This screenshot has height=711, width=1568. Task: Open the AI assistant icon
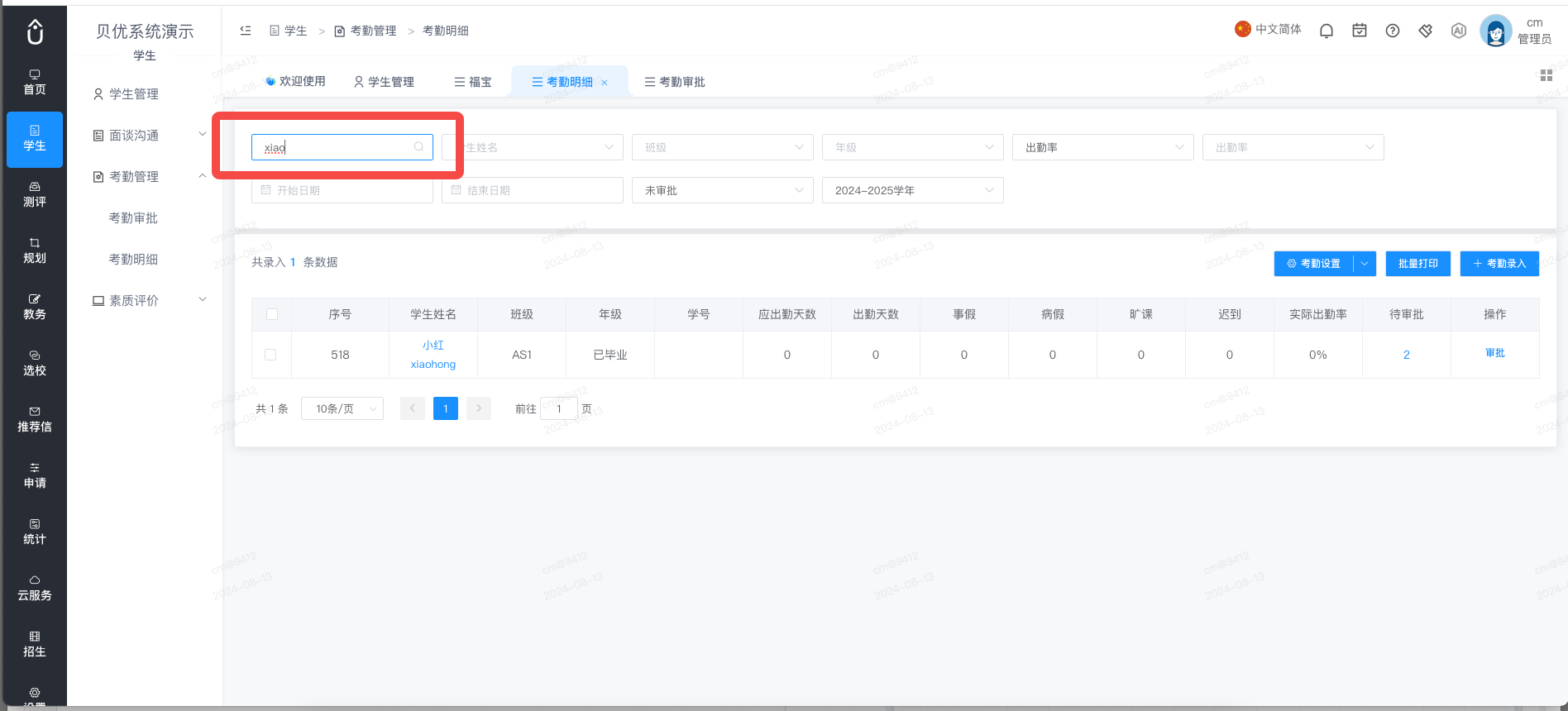(x=1459, y=31)
